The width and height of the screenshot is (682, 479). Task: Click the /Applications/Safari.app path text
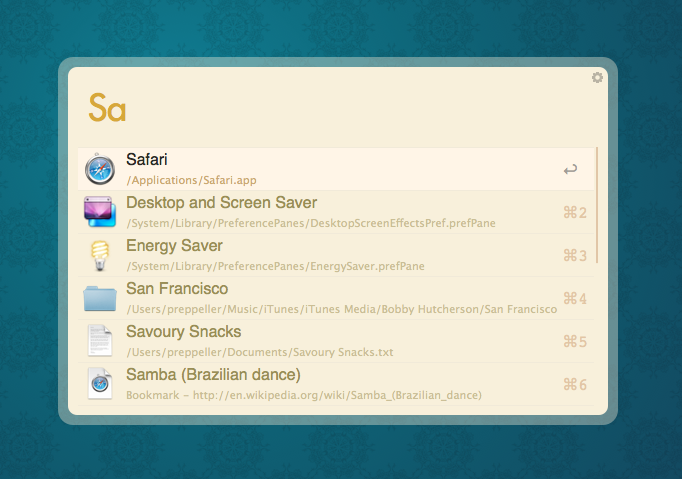tap(191, 181)
